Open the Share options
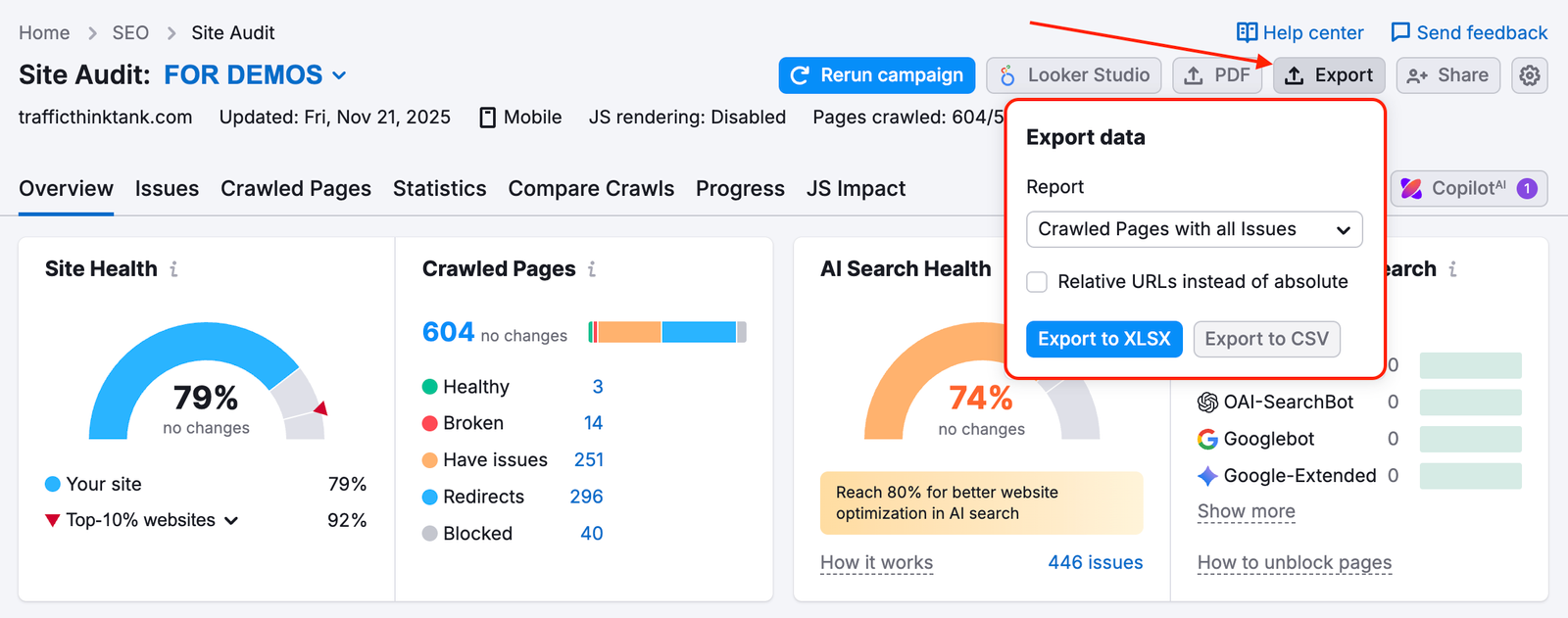 1447,75
